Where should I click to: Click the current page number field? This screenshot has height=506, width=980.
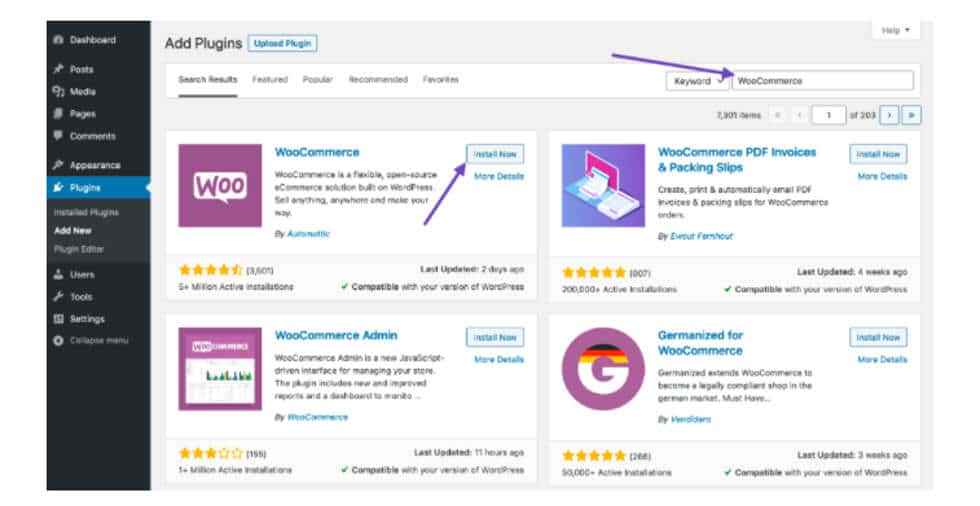[x=829, y=116]
